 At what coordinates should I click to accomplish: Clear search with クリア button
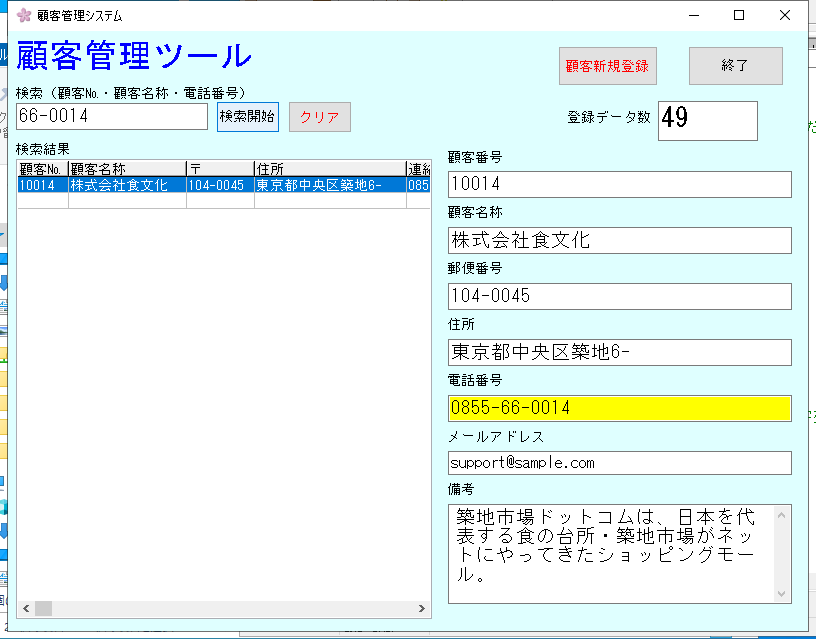click(320, 117)
